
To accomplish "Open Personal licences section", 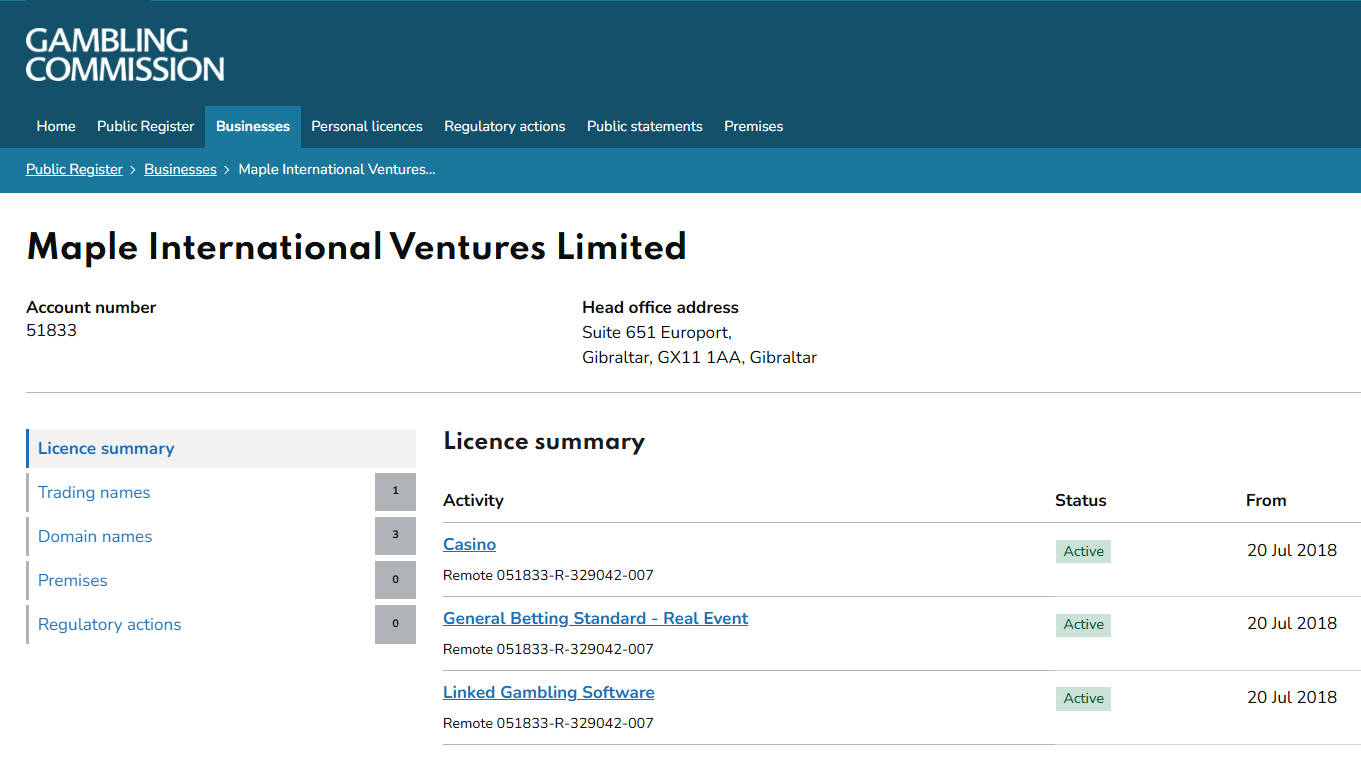I will tap(367, 126).
